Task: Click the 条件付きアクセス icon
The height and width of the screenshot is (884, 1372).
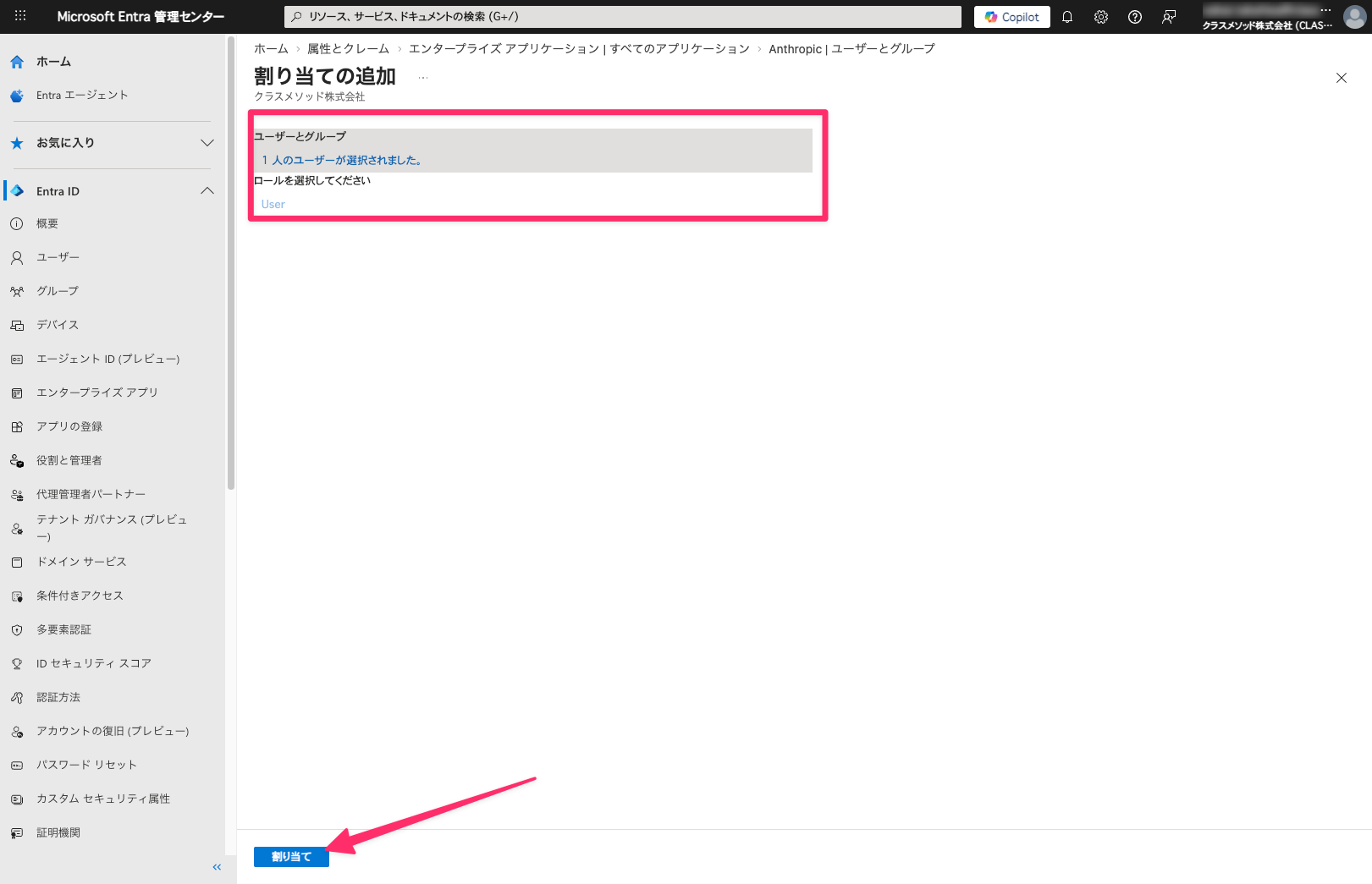Action: [x=17, y=596]
